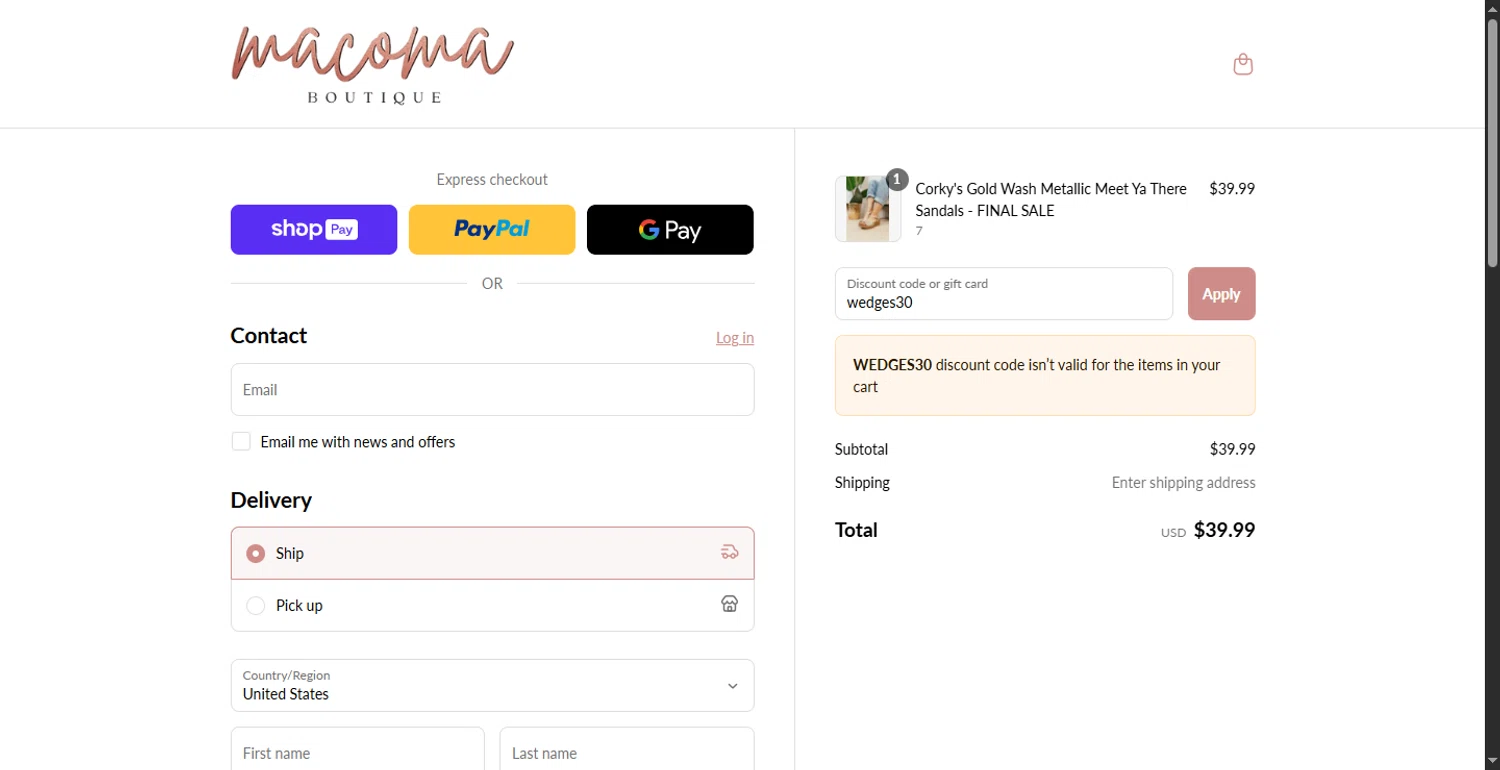Click the Corky's sandals product thumbnail
This screenshot has height=770, width=1500.
point(867,209)
